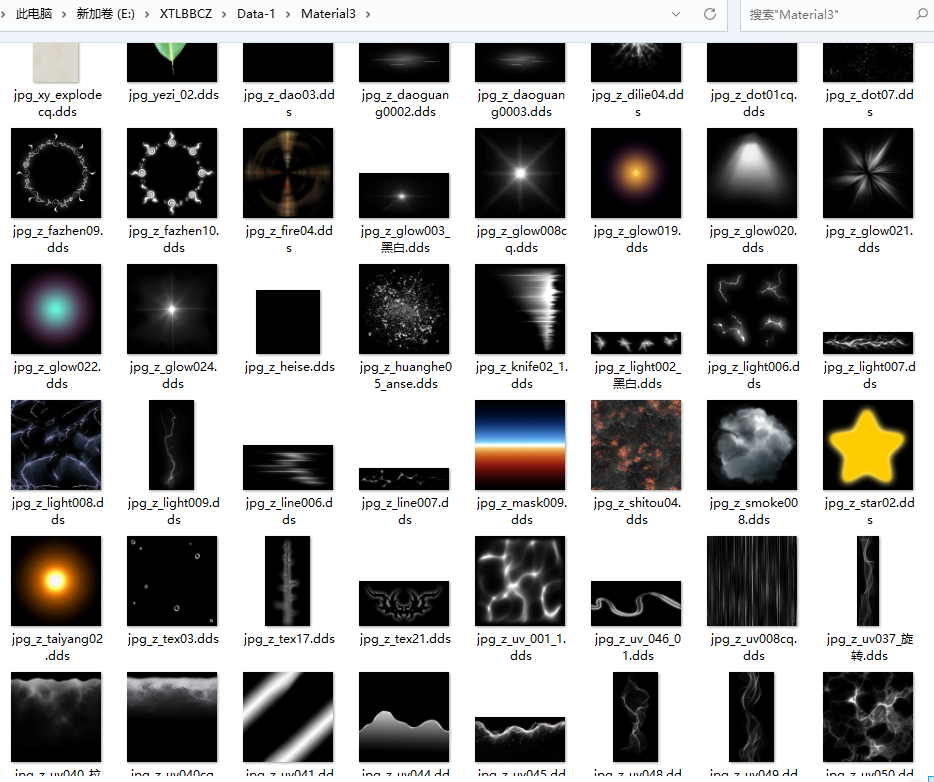Pick the teal glow jpg_z_glow022.dds file
This screenshot has width=934, height=782.
(x=56, y=309)
